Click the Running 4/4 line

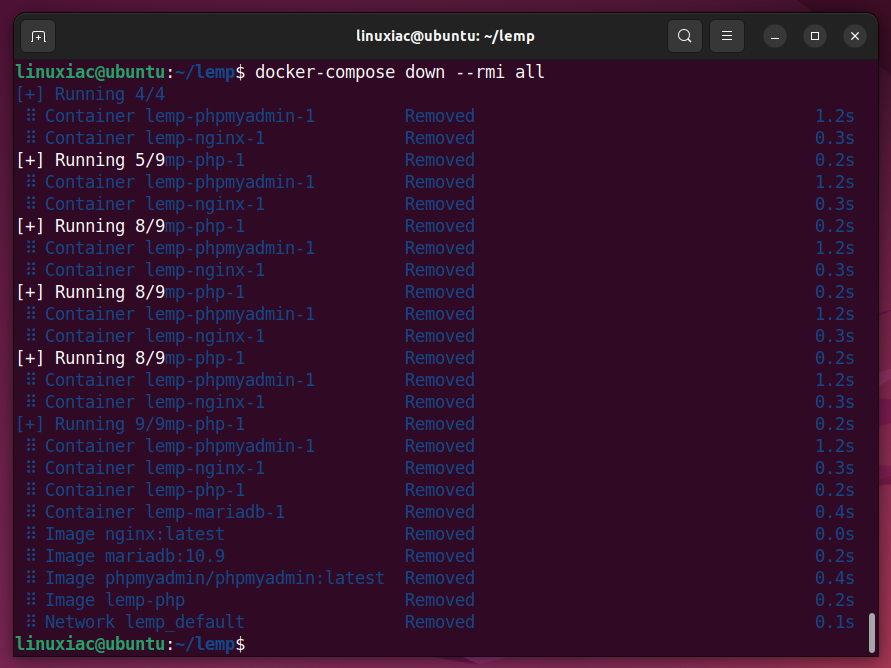coord(90,94)
